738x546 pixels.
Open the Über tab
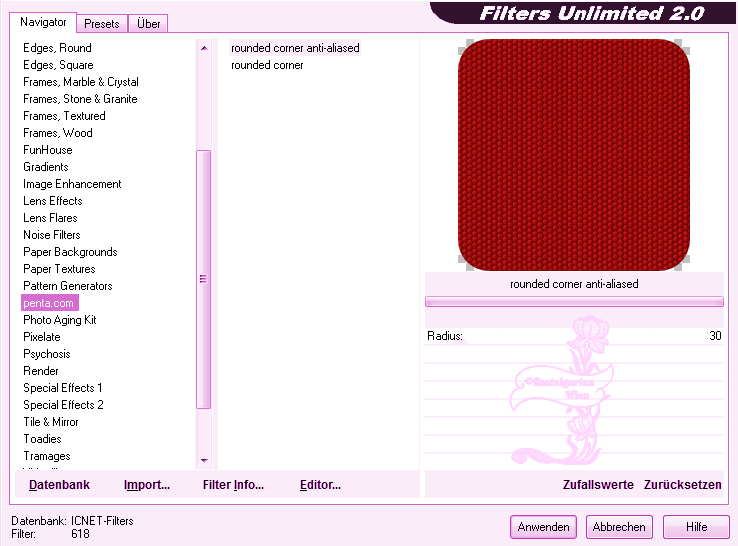(x=148, y=24)
